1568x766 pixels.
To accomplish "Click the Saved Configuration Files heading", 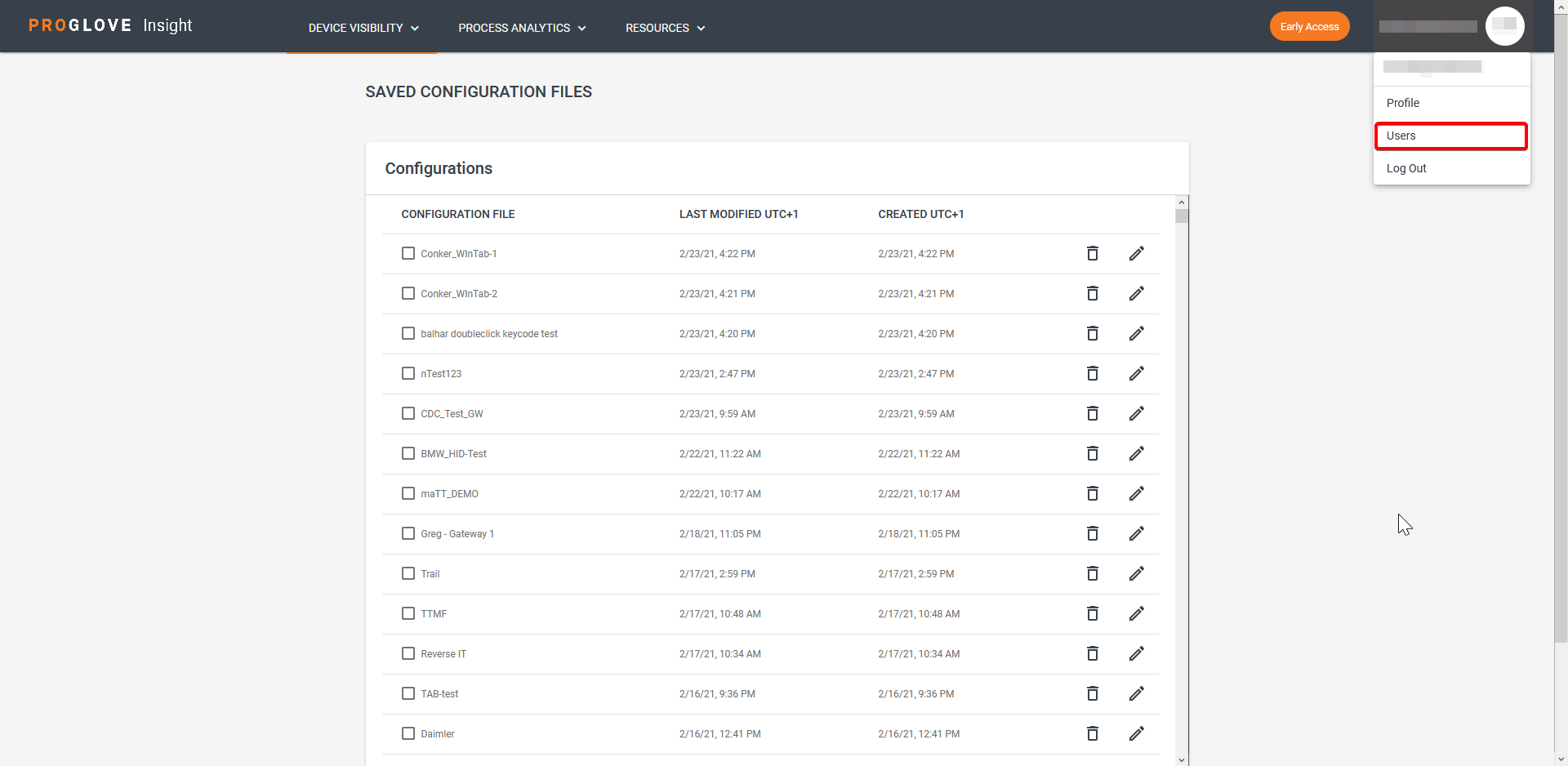I will [479, 91].
